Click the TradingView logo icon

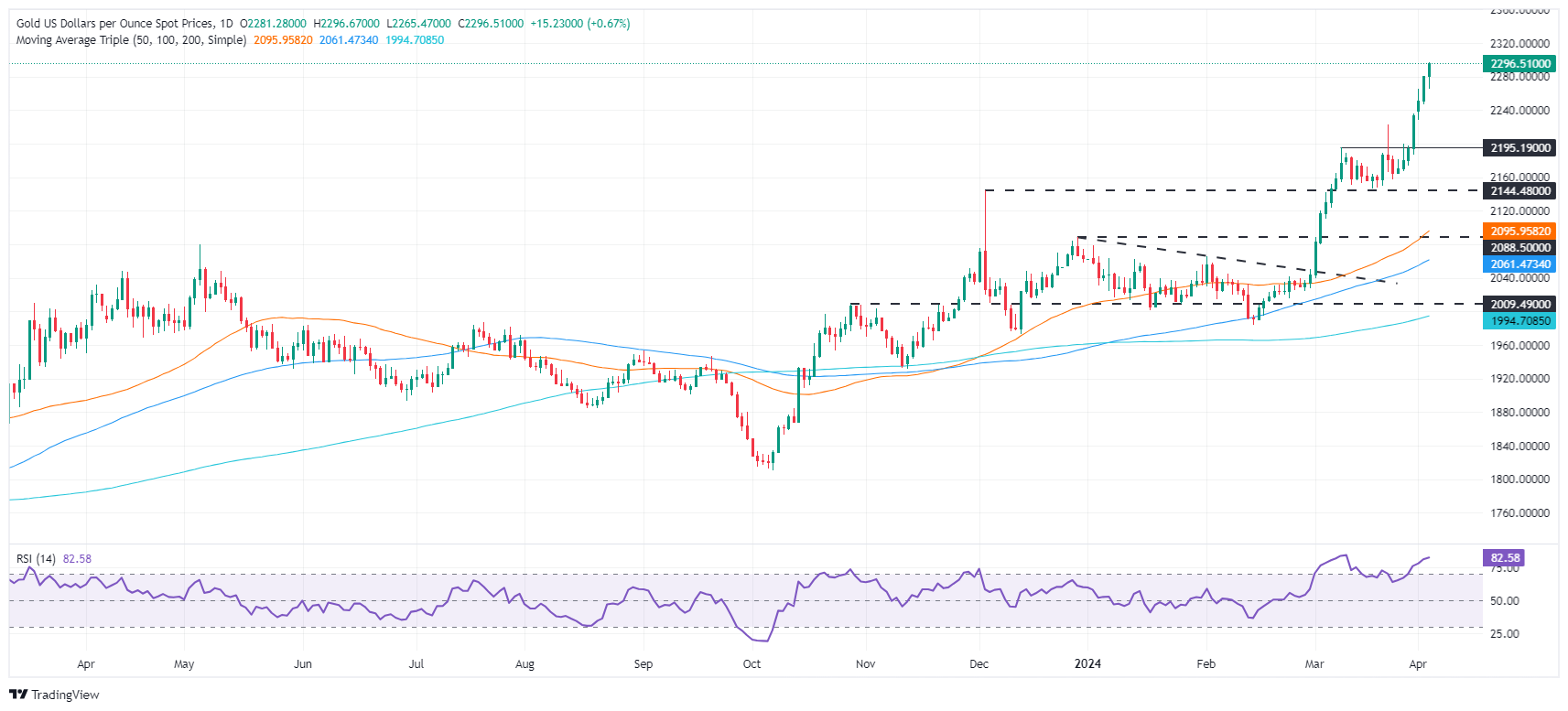(17, 695)
